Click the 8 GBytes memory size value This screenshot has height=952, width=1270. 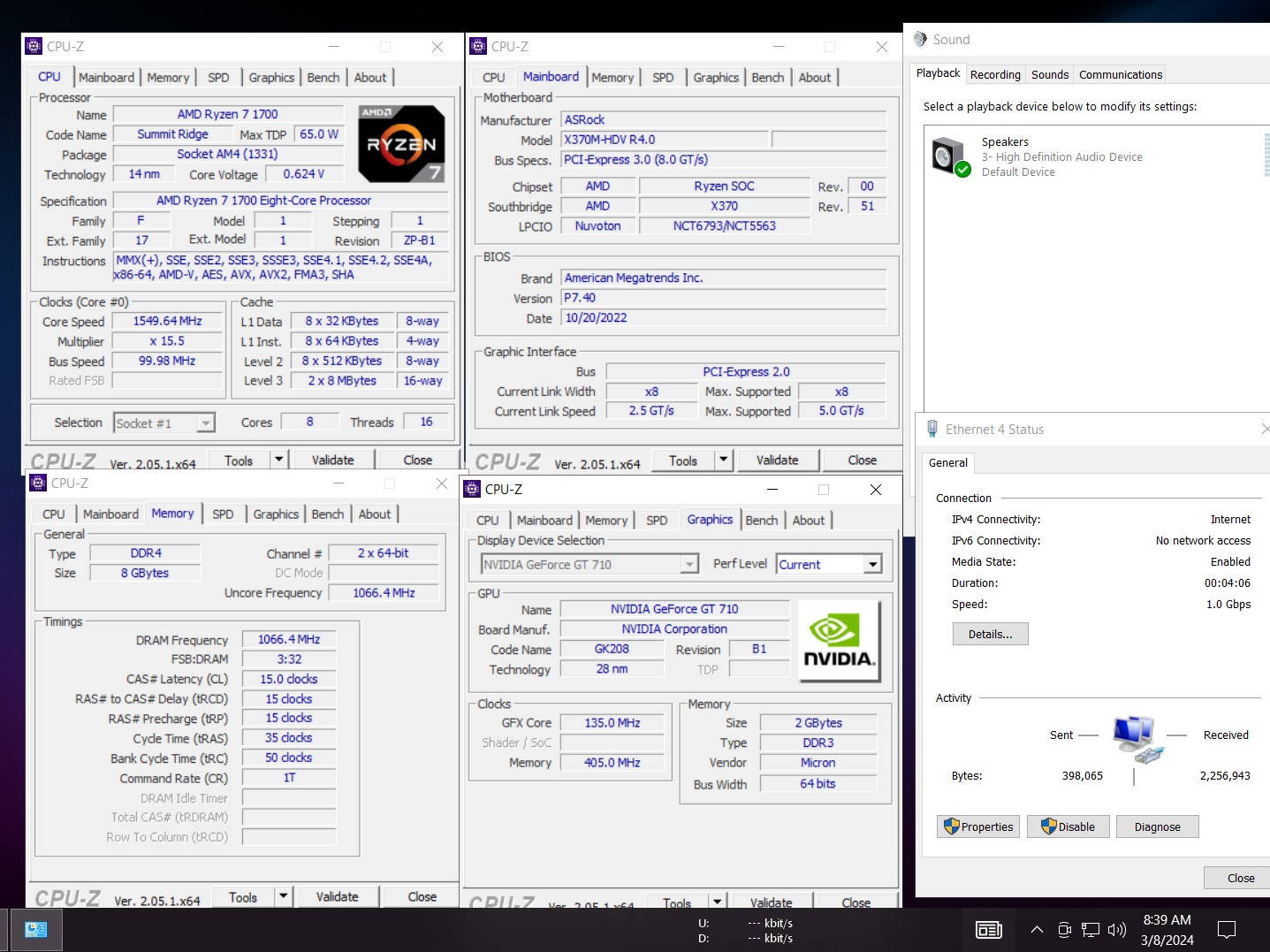pyautogui.click(x=145, y=573)
